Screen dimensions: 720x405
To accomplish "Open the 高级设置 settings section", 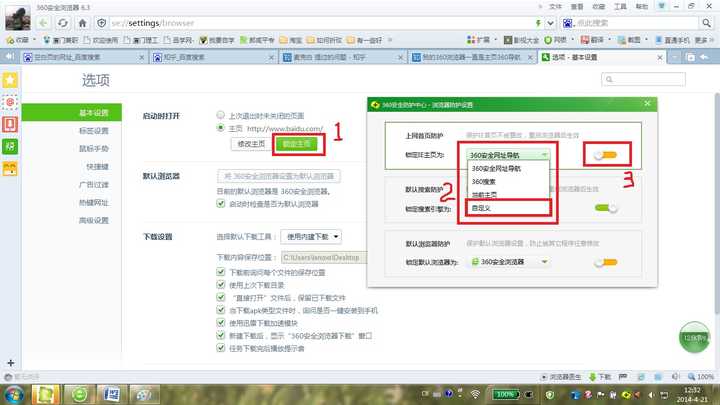I will (94, 220).
